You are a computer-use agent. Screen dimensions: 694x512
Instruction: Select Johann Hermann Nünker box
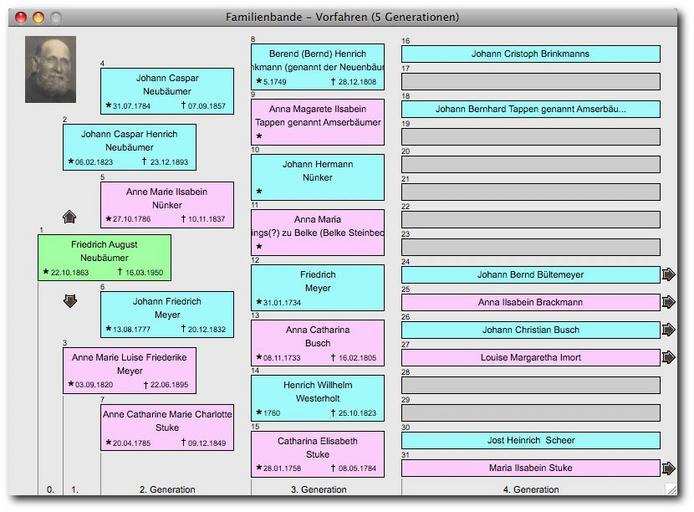pyautogui.click(x=318, y=177)
